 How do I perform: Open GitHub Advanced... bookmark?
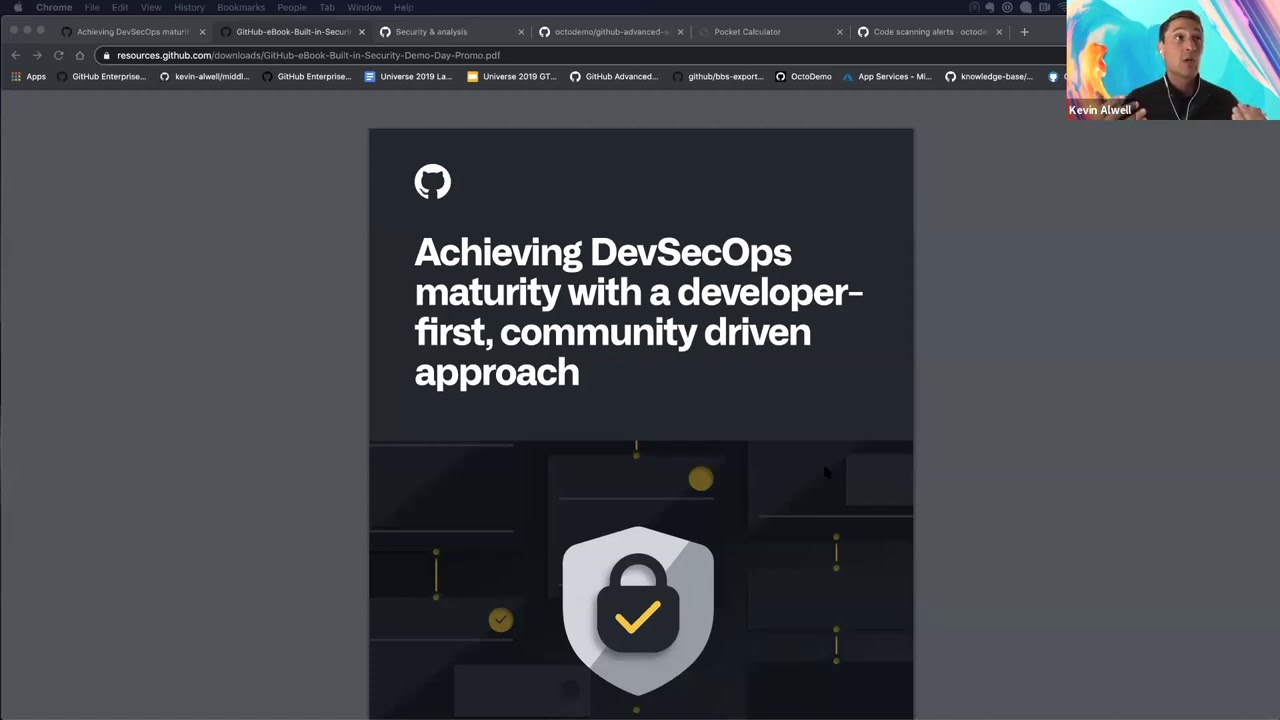tap(614, 76)
